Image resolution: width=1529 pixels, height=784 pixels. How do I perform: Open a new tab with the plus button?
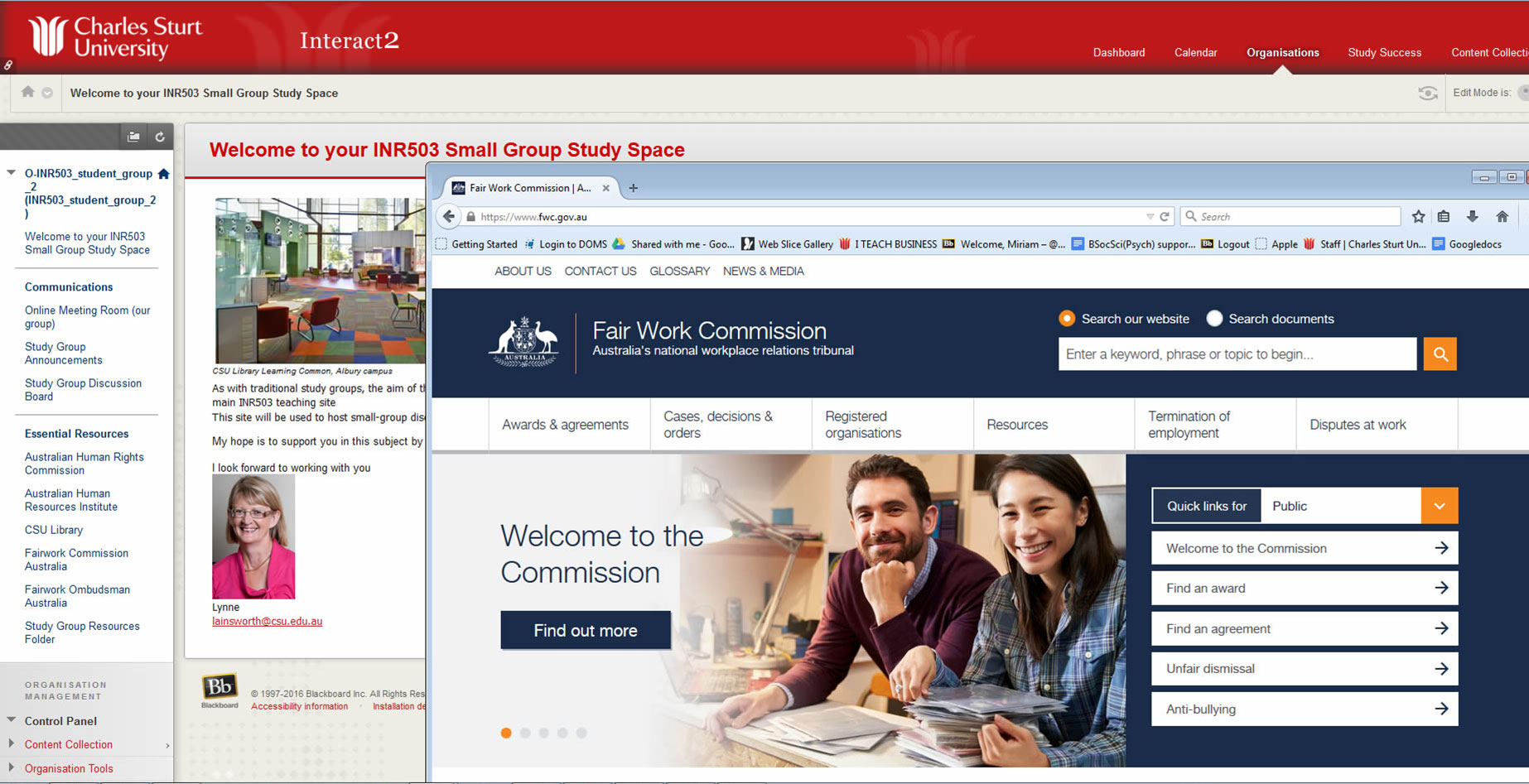[x=633, y=188]
